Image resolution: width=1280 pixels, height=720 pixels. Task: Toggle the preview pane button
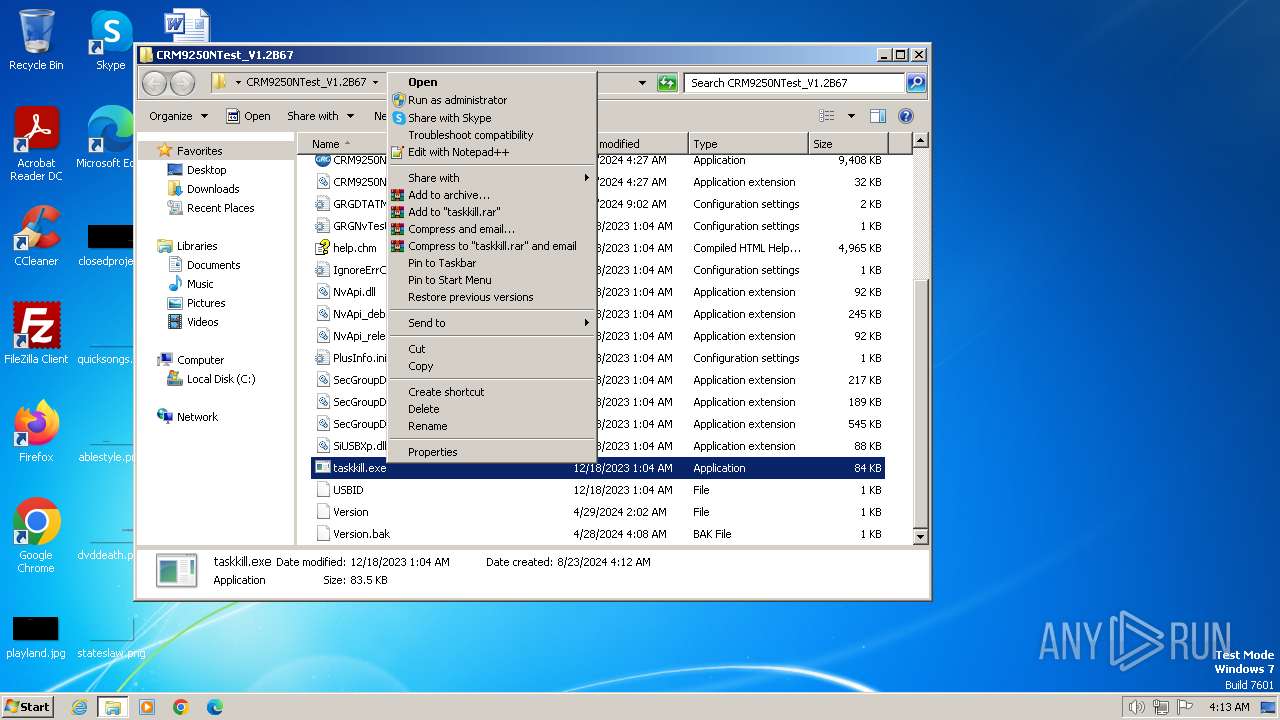point(877,116)
